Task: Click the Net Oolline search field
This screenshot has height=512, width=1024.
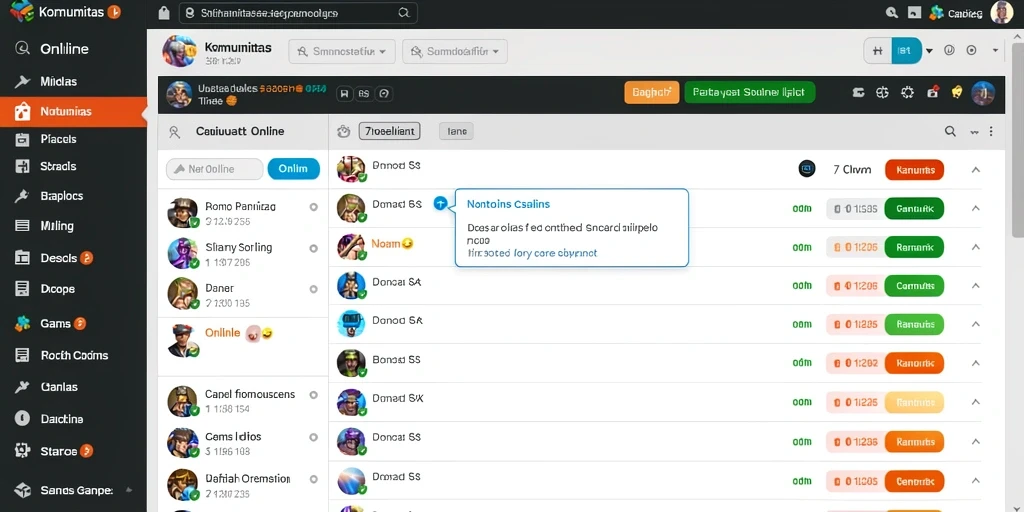Action: click(x=215, y=168)
